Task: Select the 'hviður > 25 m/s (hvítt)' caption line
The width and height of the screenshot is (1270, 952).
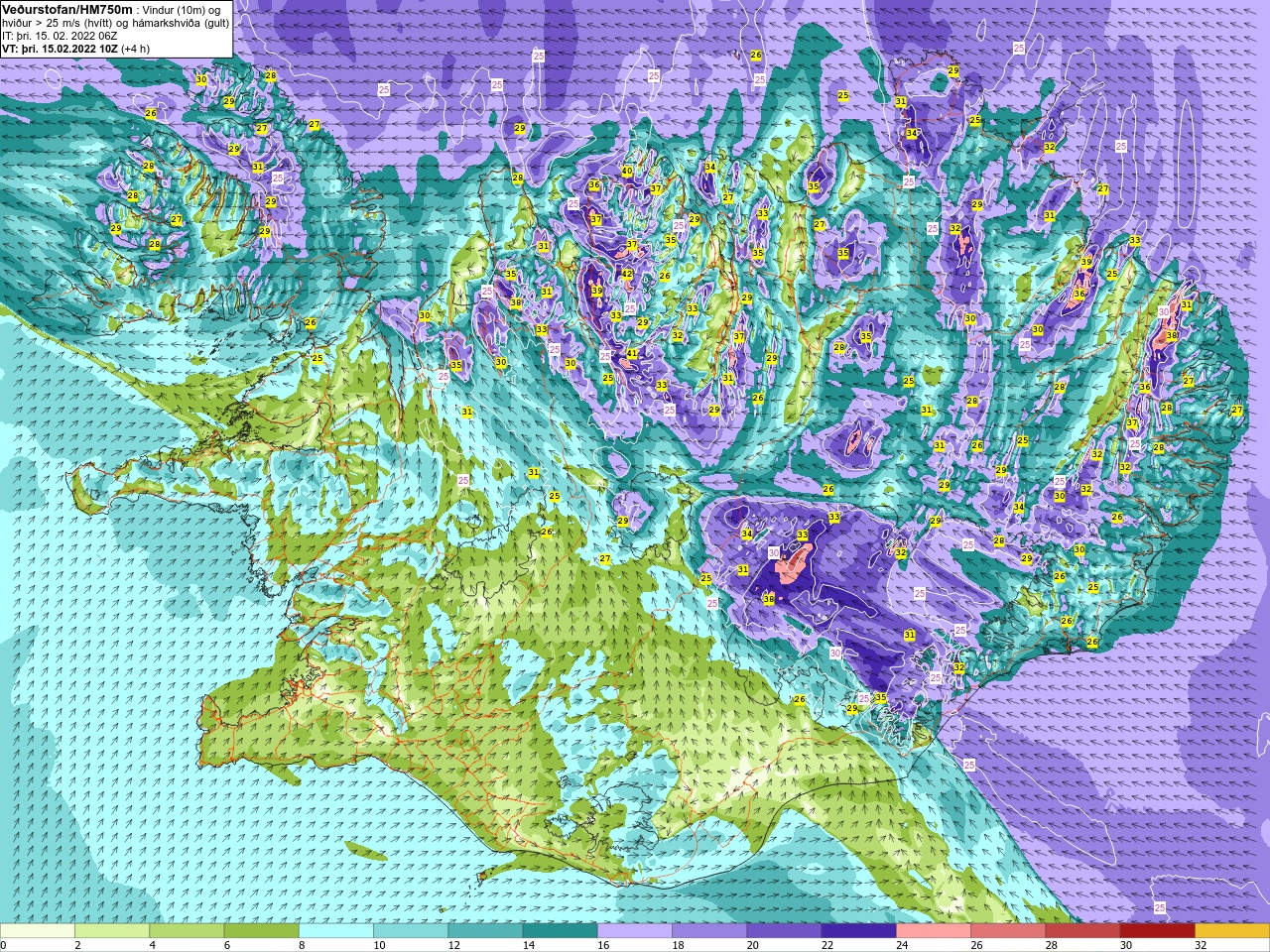Action: (60, 23)
